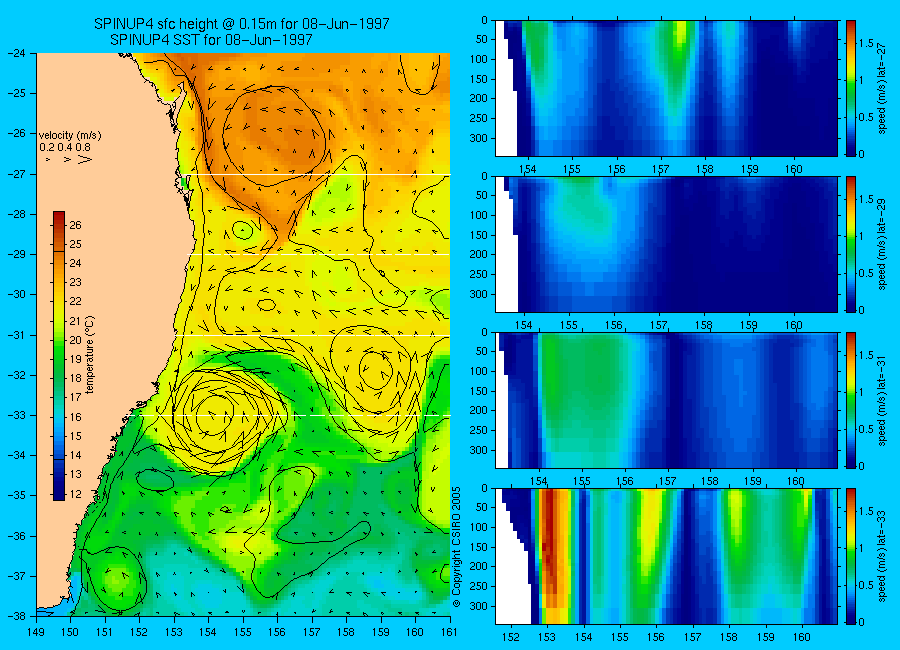Click the "300" depth label of the lat=-27 panel
900x650 pixels.
[479, 138]
